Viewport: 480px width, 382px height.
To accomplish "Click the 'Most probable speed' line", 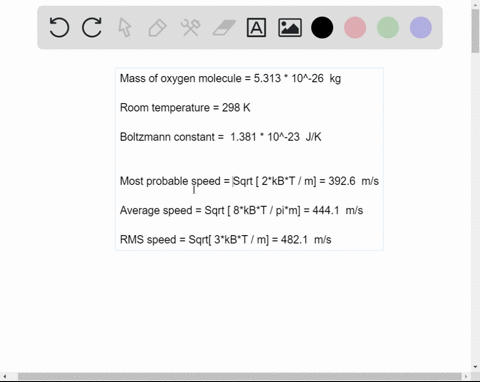I will tap(249, 181).
